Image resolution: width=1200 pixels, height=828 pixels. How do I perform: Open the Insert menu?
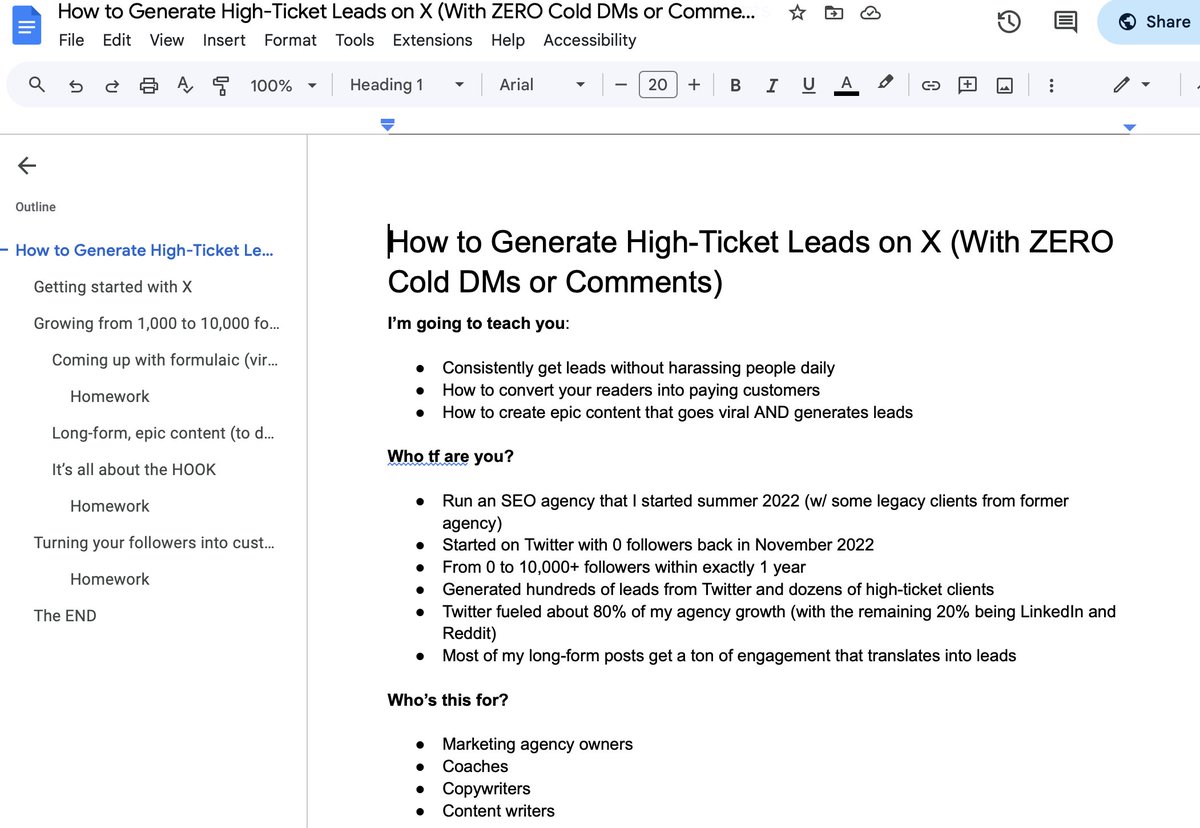[x=224, y=40]
